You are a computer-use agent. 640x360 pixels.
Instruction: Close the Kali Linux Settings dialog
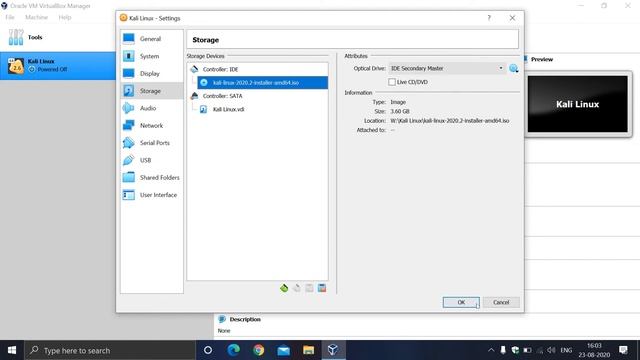[x=512, y=18]
